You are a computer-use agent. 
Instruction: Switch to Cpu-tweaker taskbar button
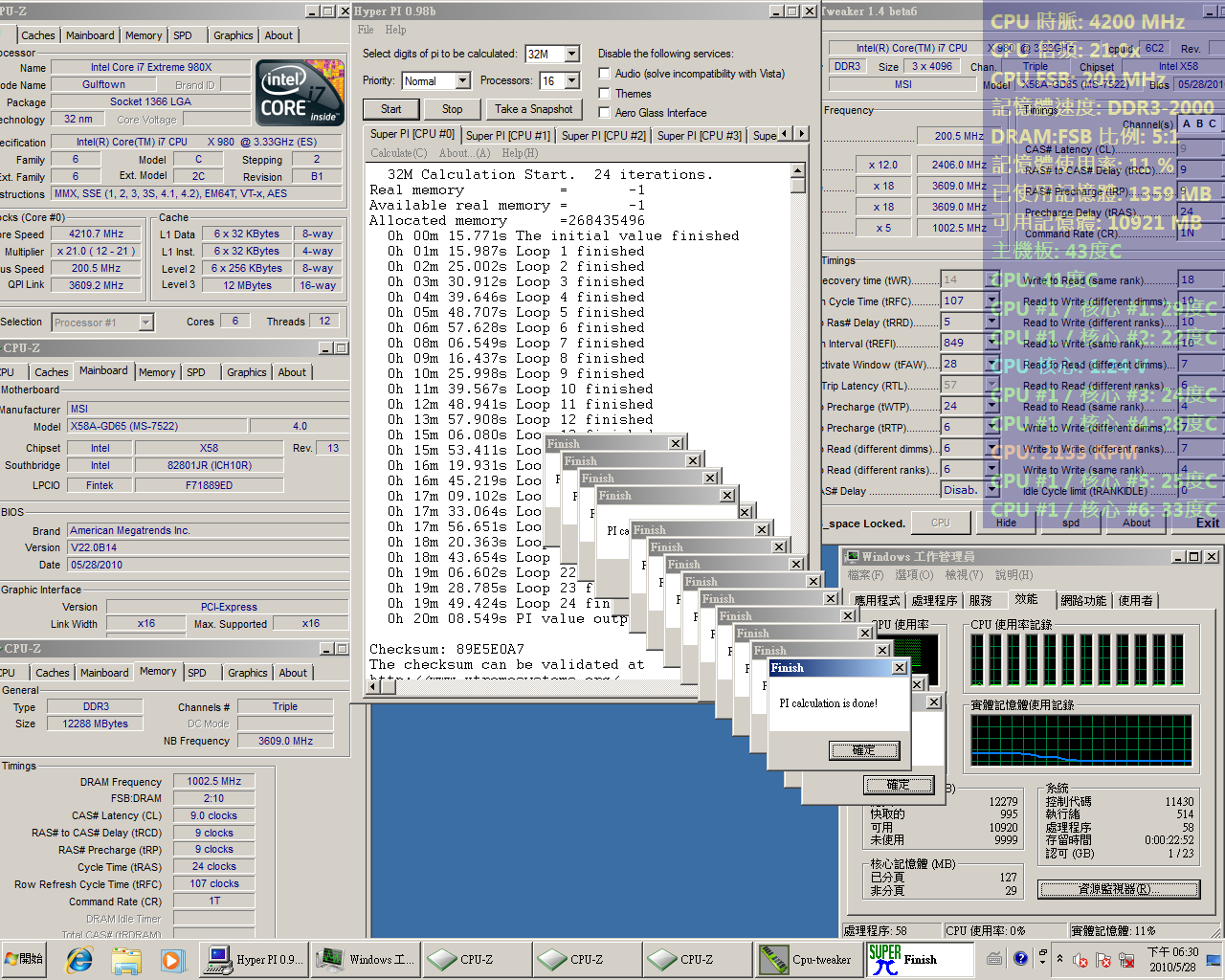(809, 959)
